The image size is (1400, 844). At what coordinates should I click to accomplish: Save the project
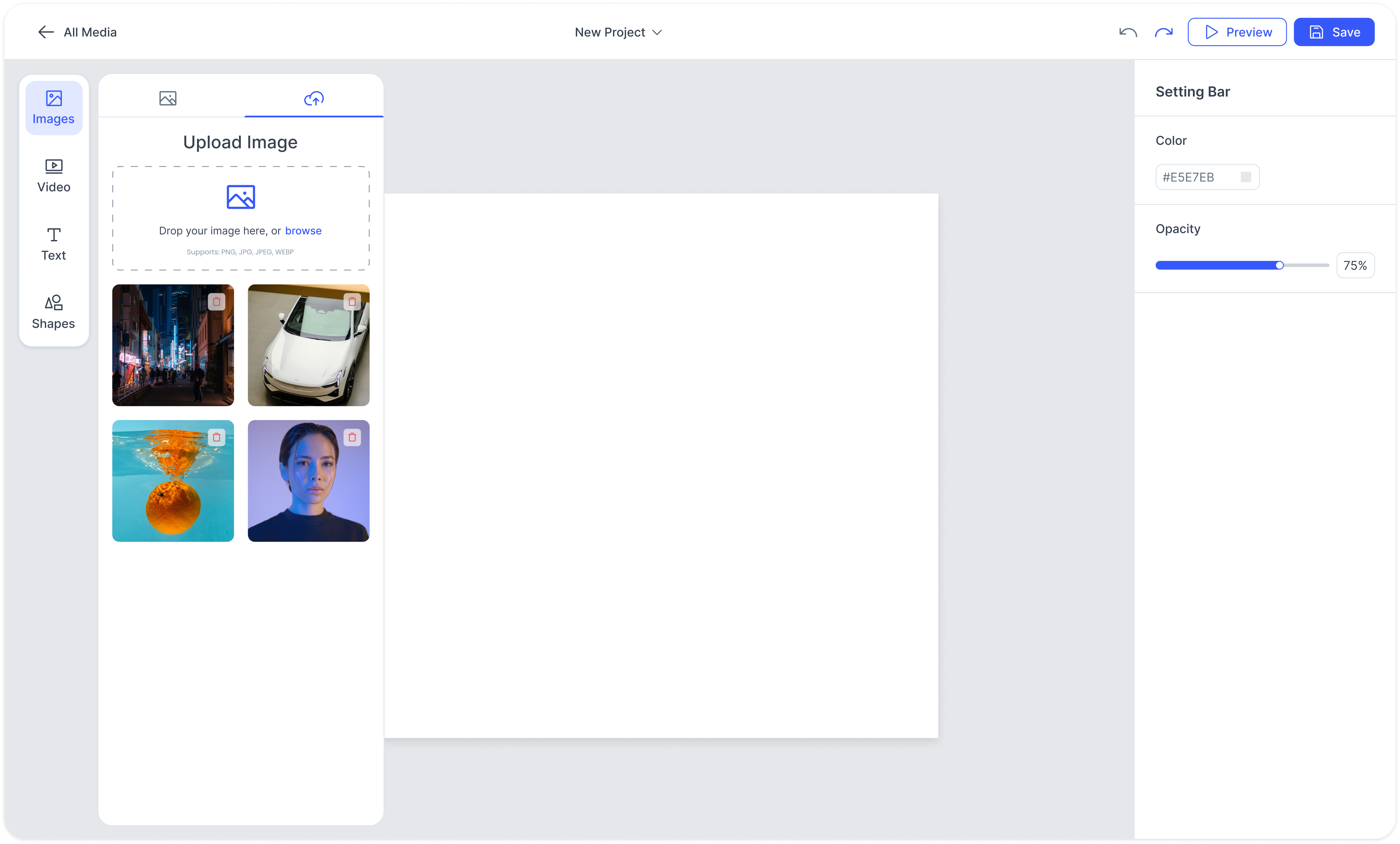[x=1334, y=32]
